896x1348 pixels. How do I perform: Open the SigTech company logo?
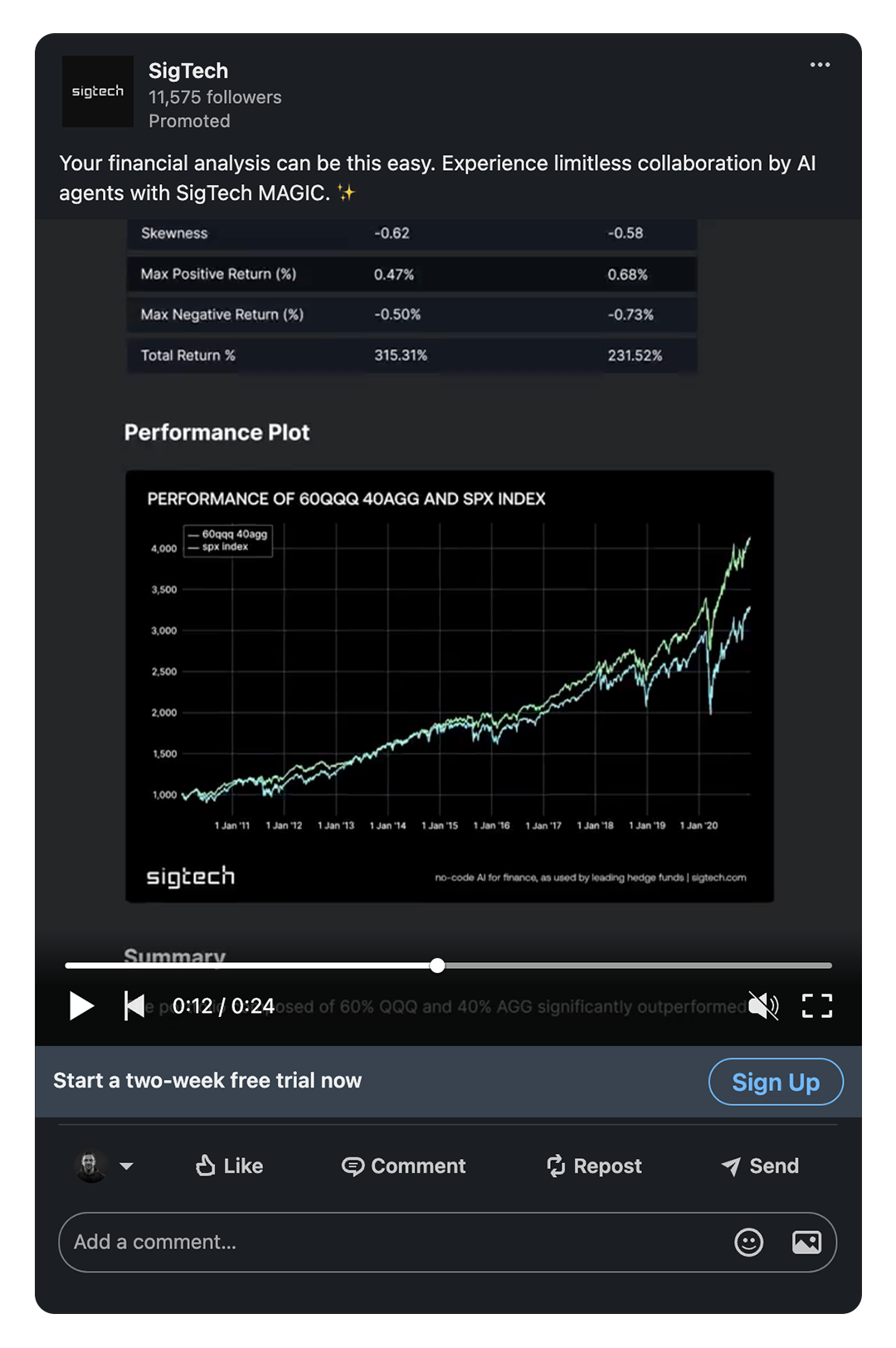(98, 91)
